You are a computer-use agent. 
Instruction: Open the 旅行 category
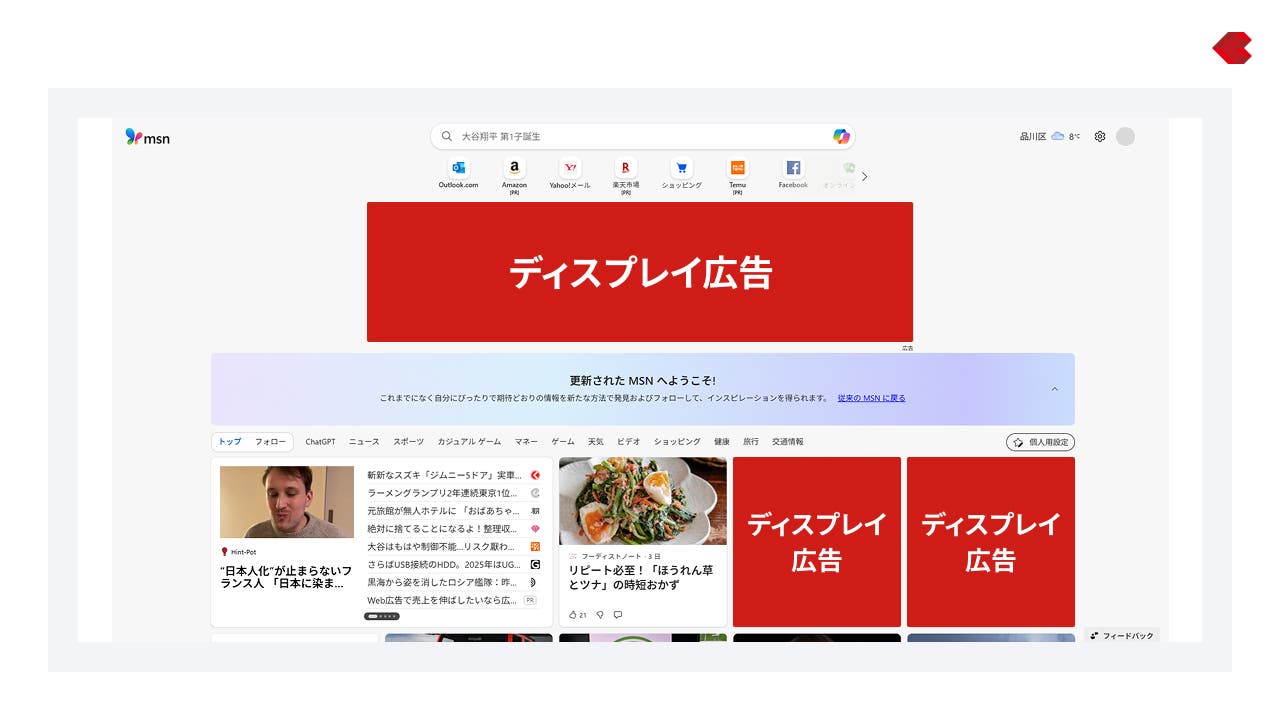click(751, 442)
